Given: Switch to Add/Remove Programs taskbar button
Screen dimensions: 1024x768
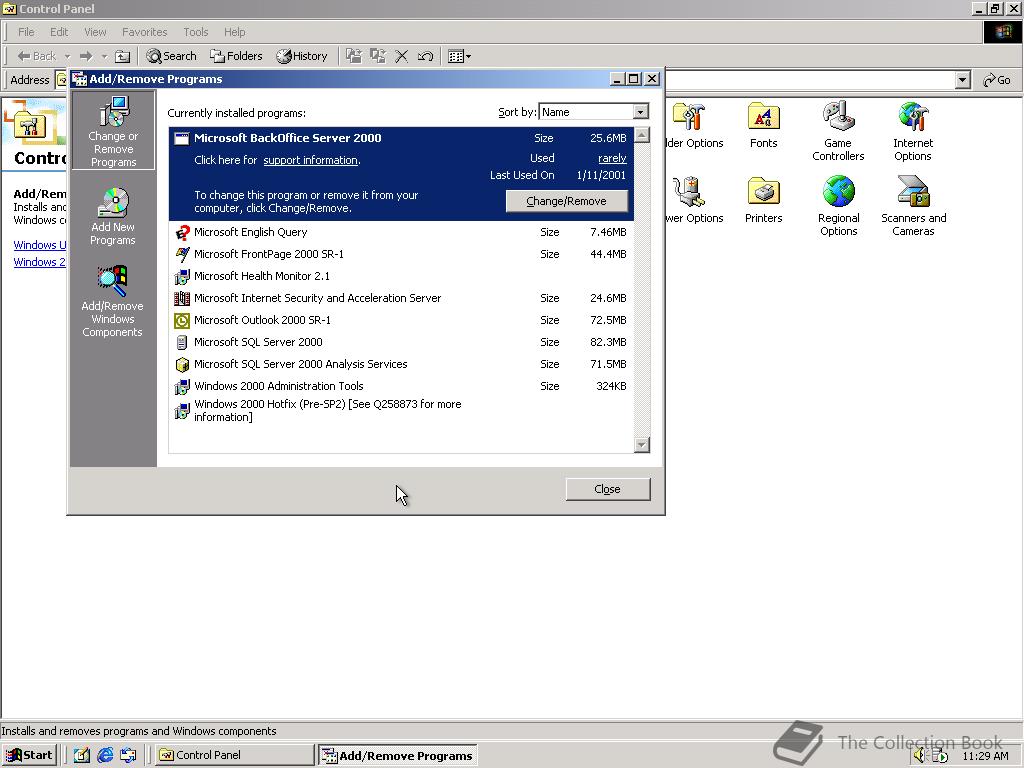Looking at the screenshot, I should (x=398, y=756).
